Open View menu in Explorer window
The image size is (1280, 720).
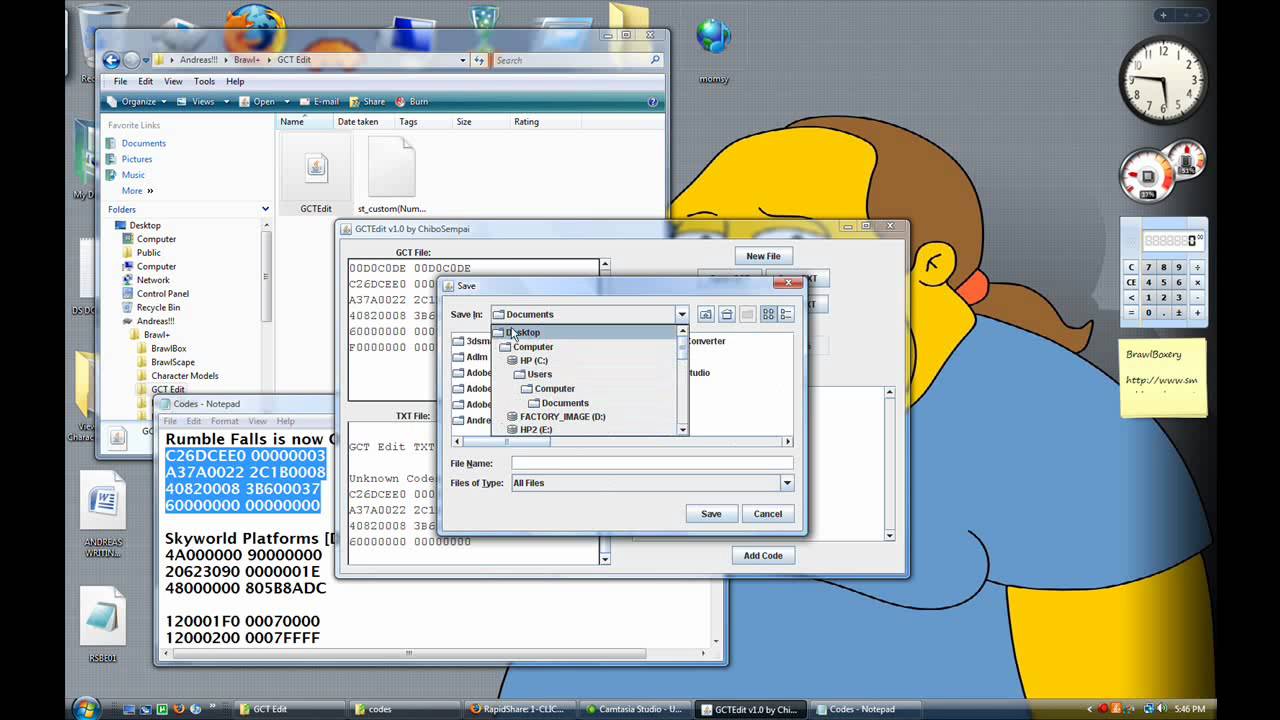pyautogui.click(x=173, y=81)
